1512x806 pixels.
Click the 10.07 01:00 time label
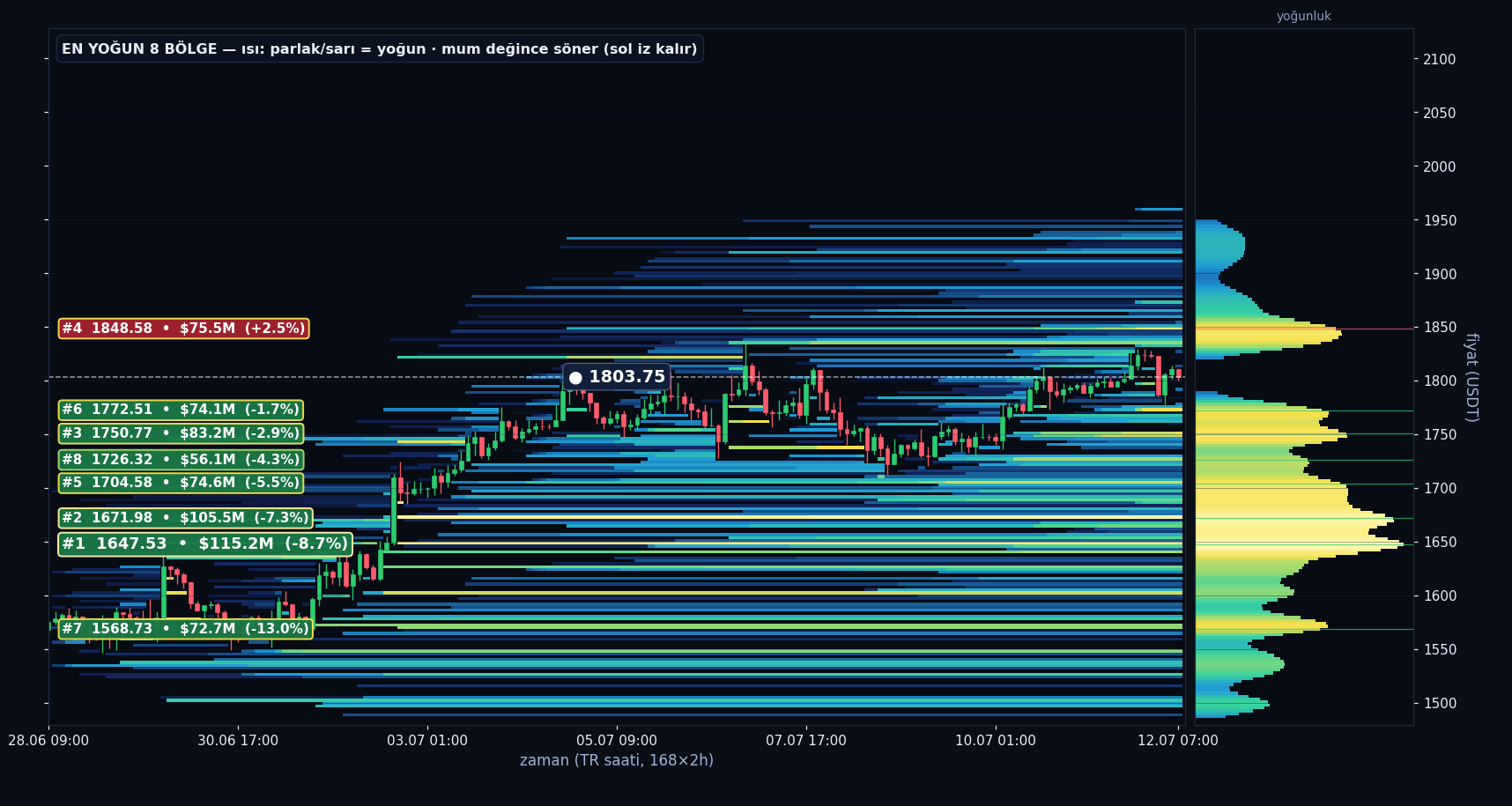click(996, 741)
